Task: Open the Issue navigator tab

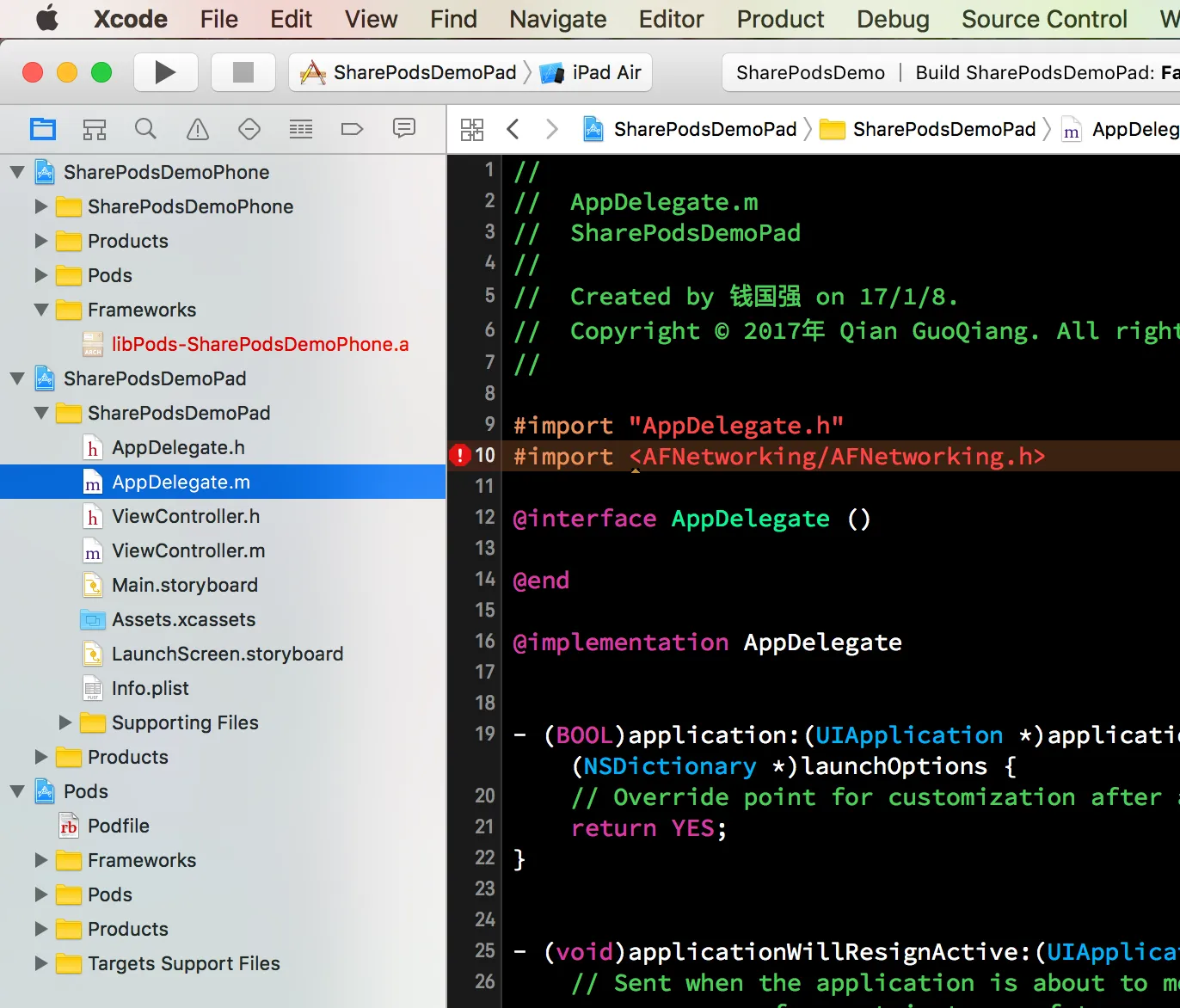Action: (198, 130)
